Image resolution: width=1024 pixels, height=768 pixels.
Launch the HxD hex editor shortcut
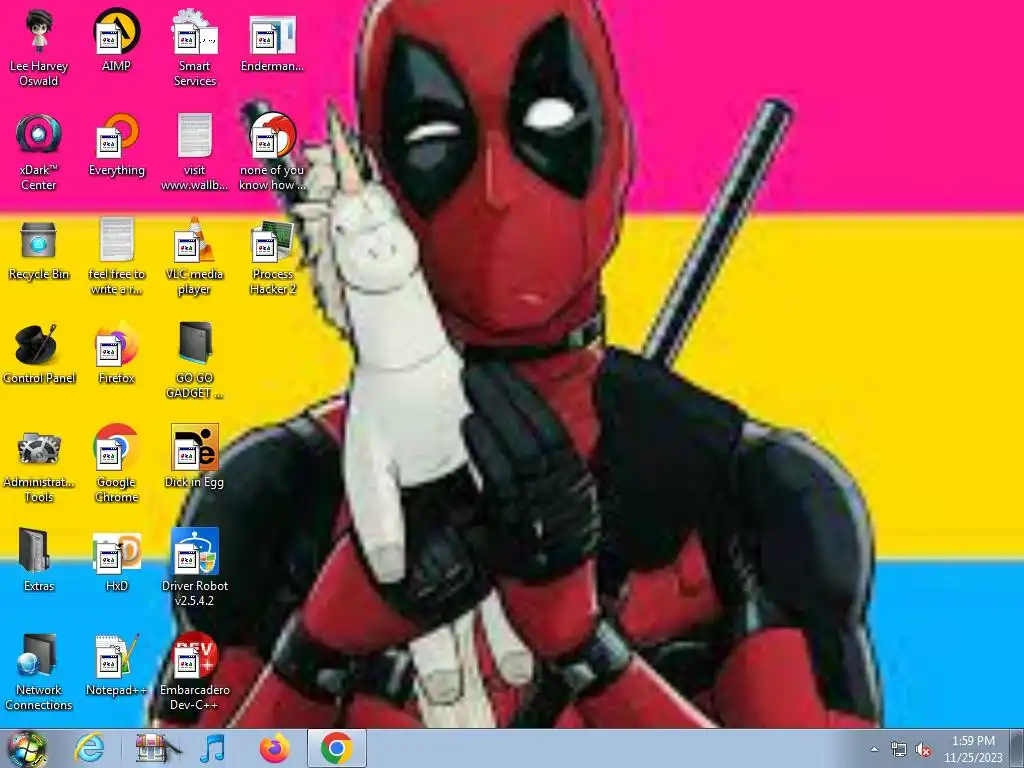coord(116,560)
